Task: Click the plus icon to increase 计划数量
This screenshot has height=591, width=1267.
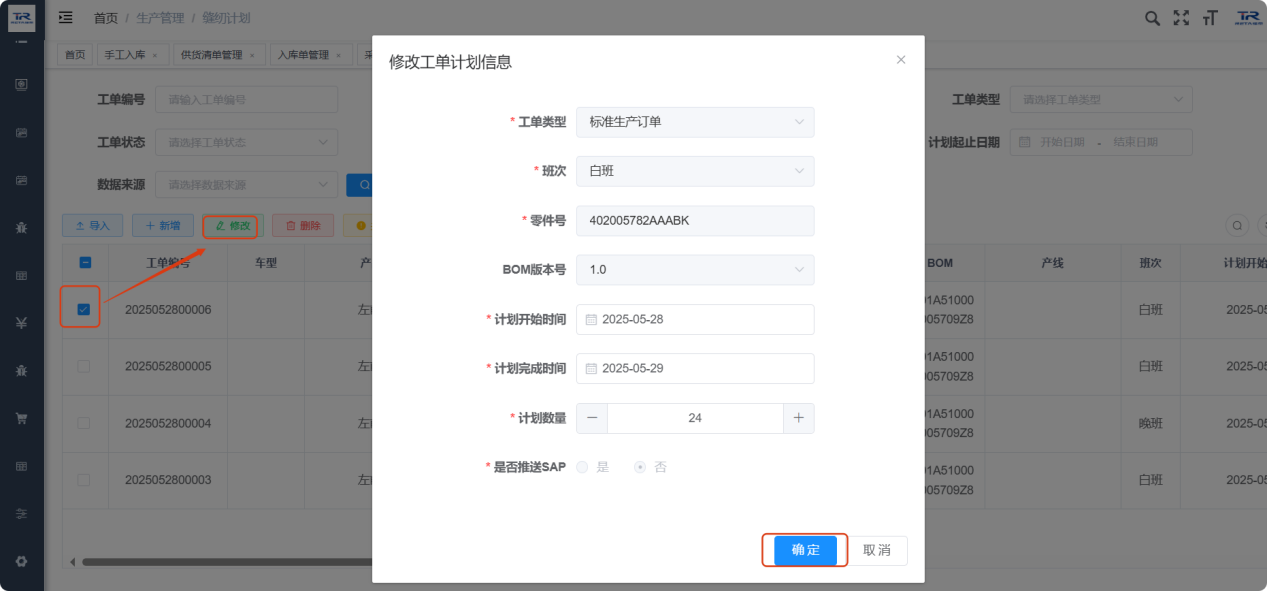Action: [x=798, y=418]
